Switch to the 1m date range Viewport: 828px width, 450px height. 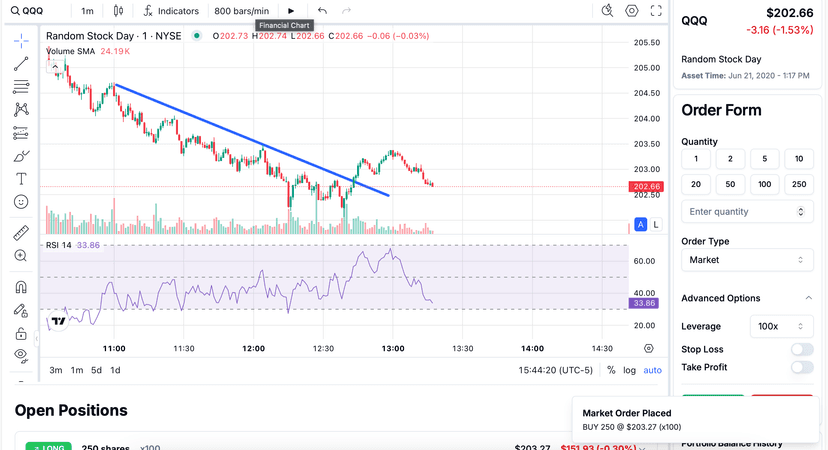tap(77, 370)
